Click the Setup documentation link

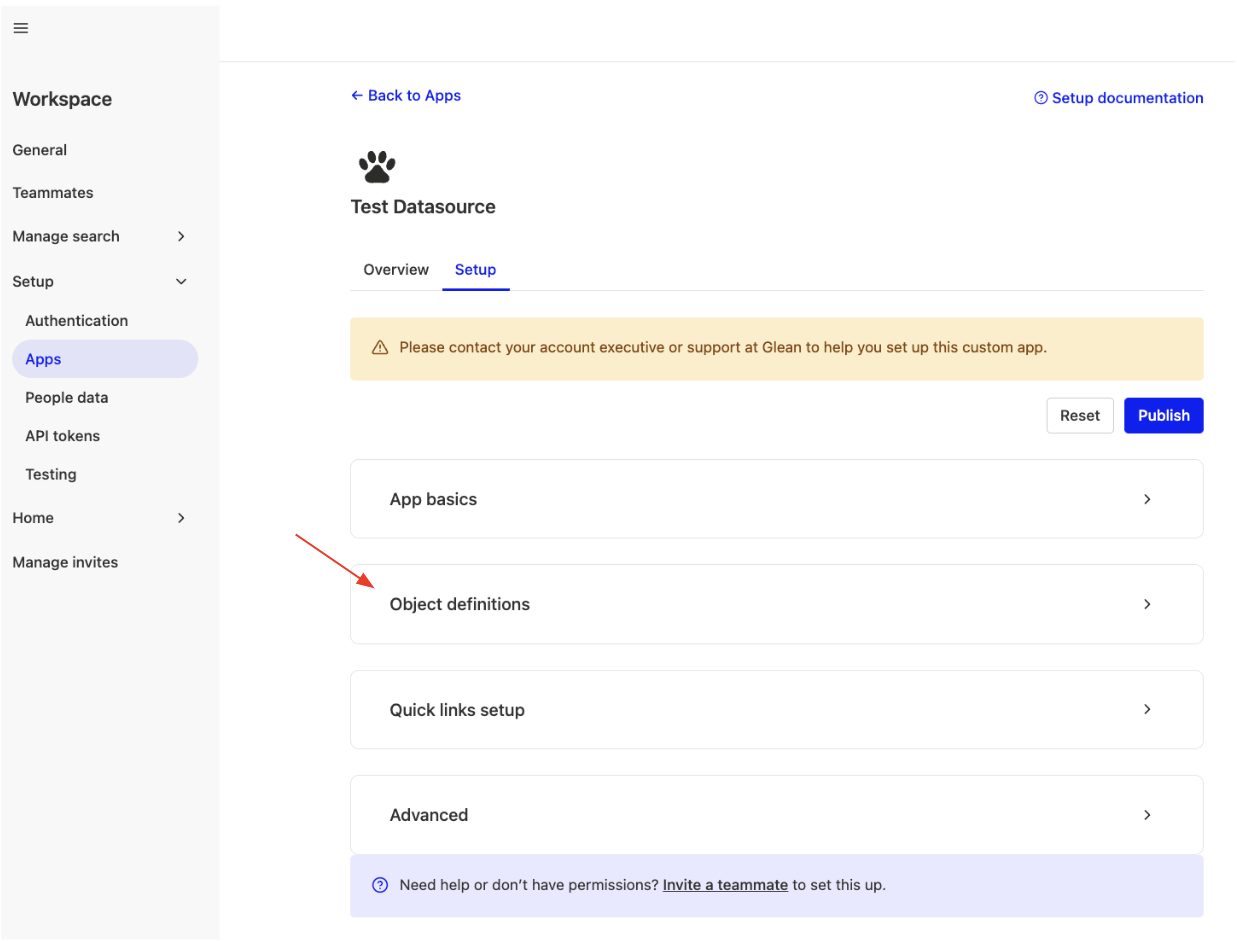[x=1127, y=97]
